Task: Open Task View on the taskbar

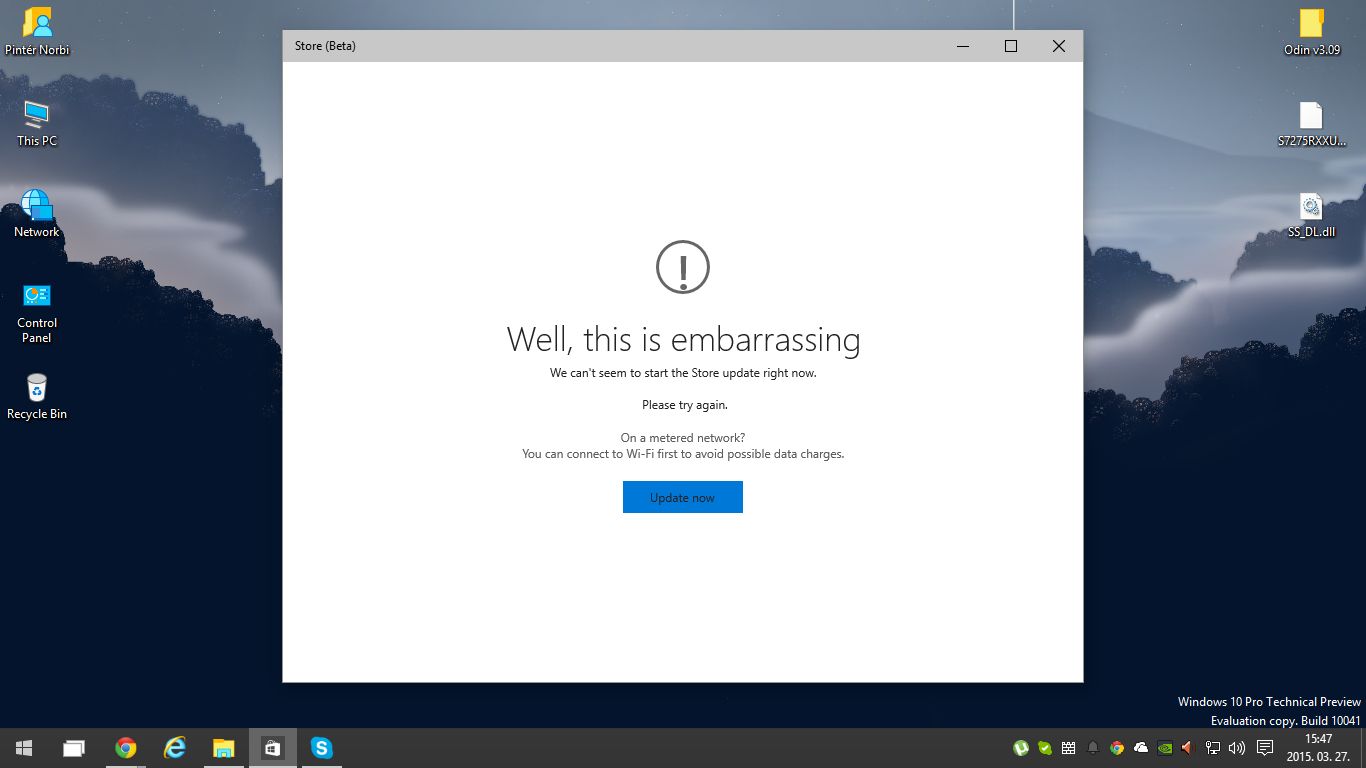Action: click(73, 747)
